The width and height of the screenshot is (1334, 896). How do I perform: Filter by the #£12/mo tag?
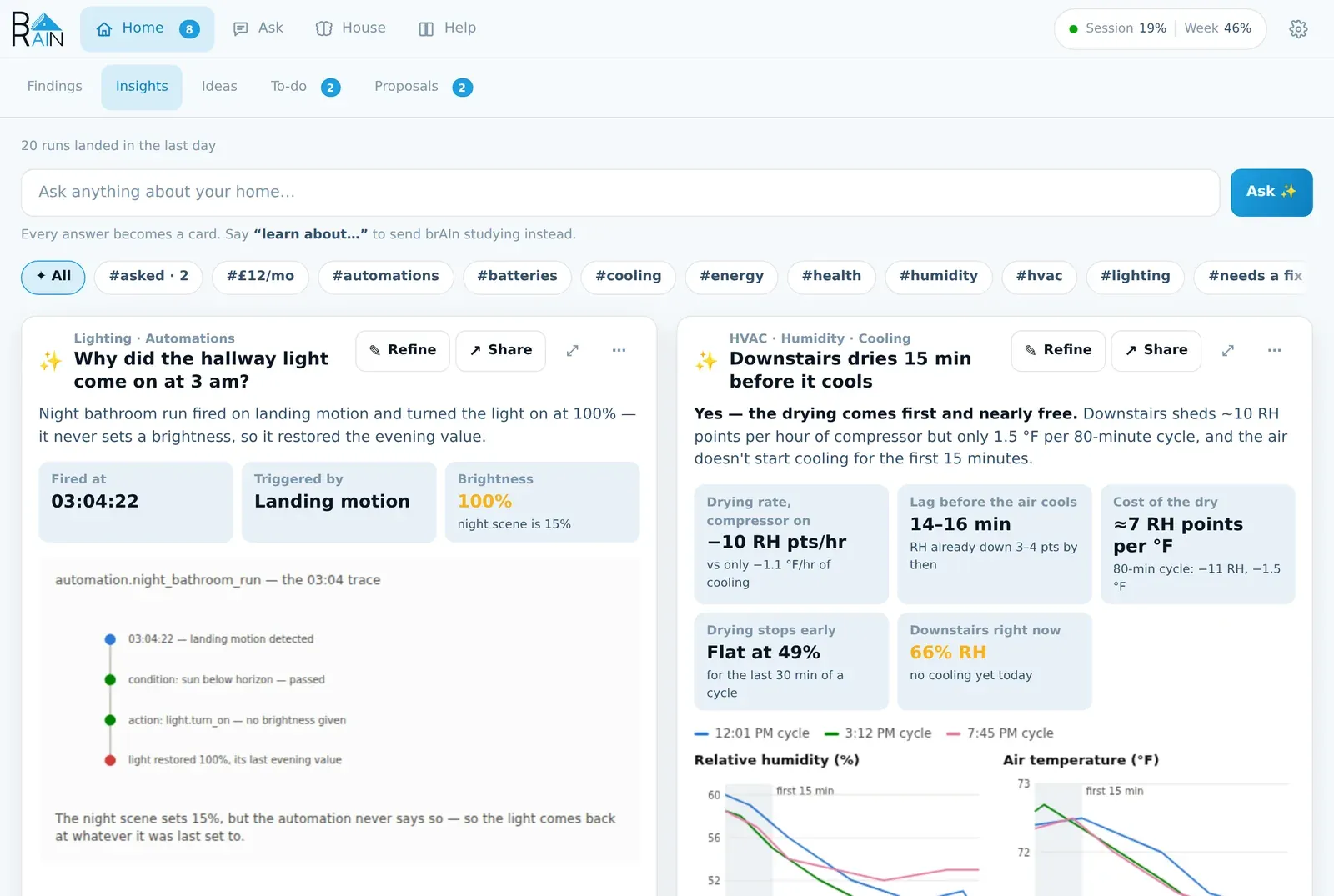tap(260, 277)
